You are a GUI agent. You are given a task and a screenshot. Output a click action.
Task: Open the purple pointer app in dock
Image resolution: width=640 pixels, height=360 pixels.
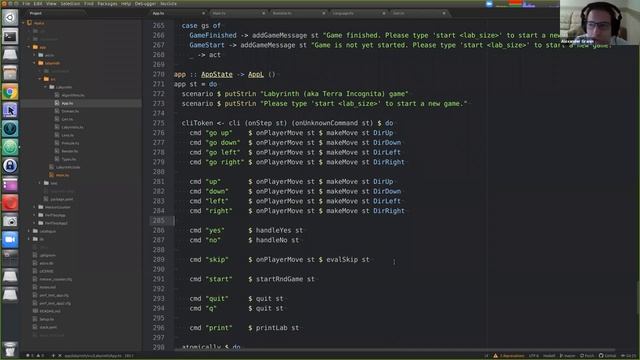pyautogui.click(x=10, y=110)
